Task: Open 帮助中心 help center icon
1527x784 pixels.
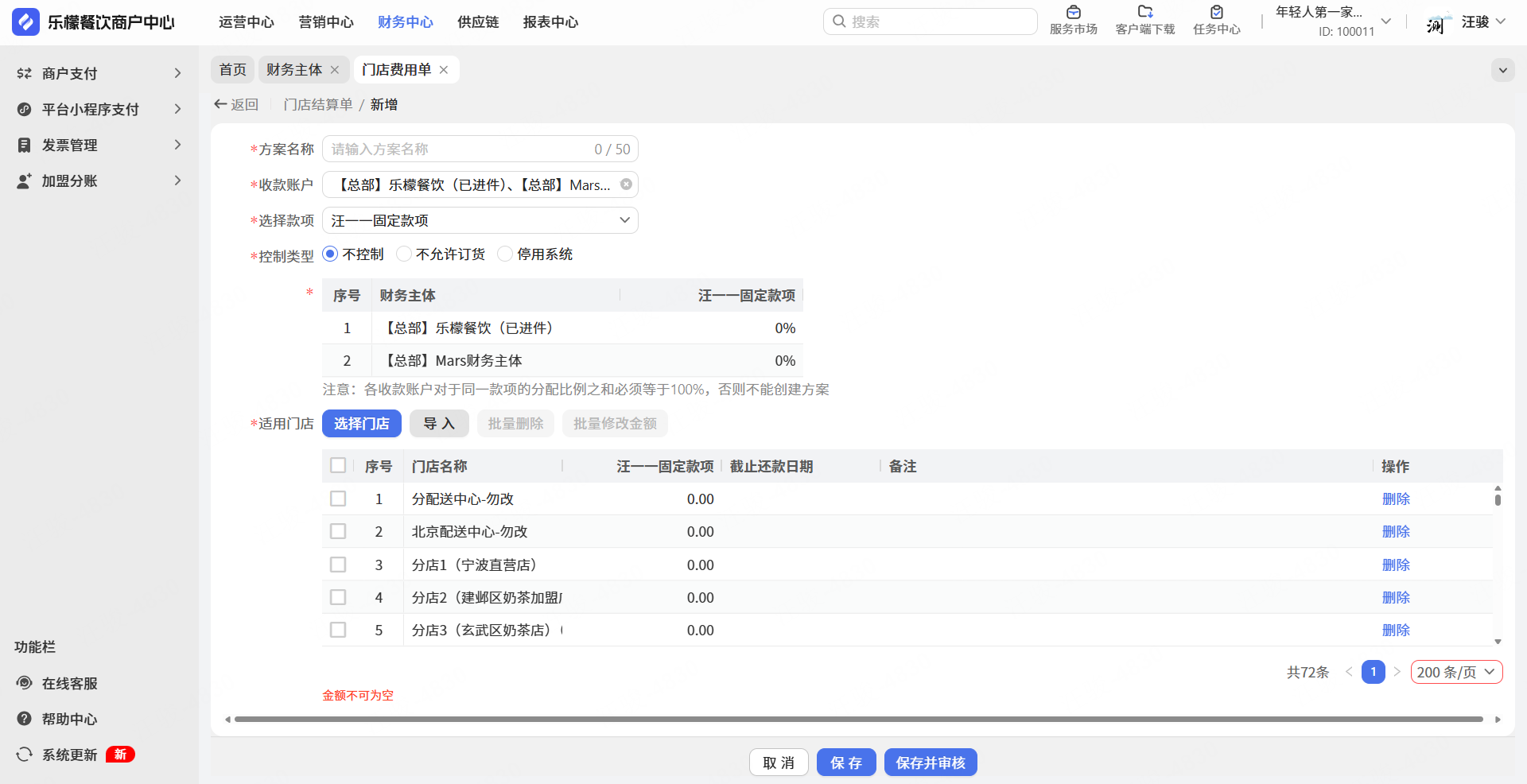Action: click(x=25, y=719)
